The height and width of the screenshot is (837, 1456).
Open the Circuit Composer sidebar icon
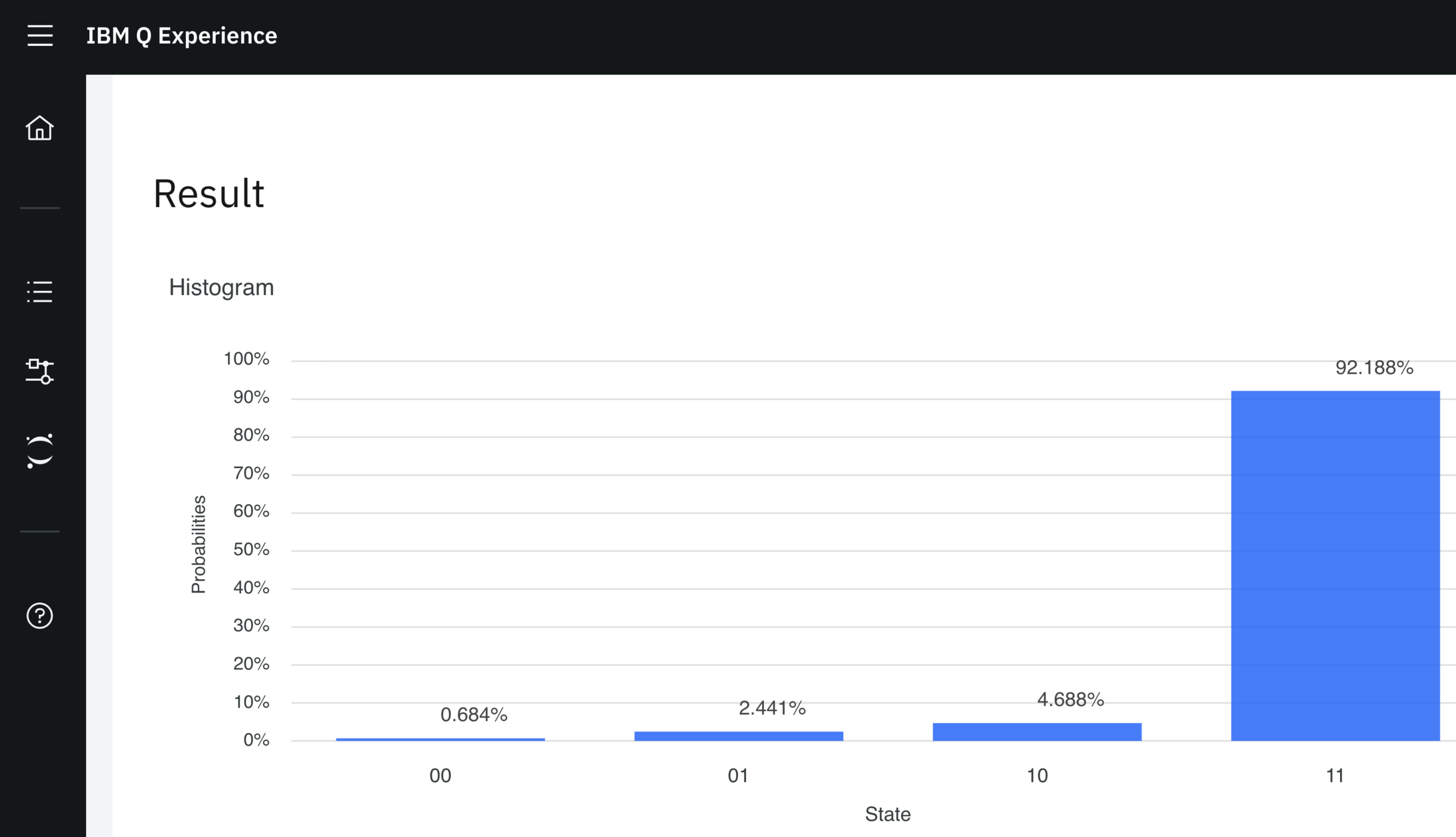40,371
